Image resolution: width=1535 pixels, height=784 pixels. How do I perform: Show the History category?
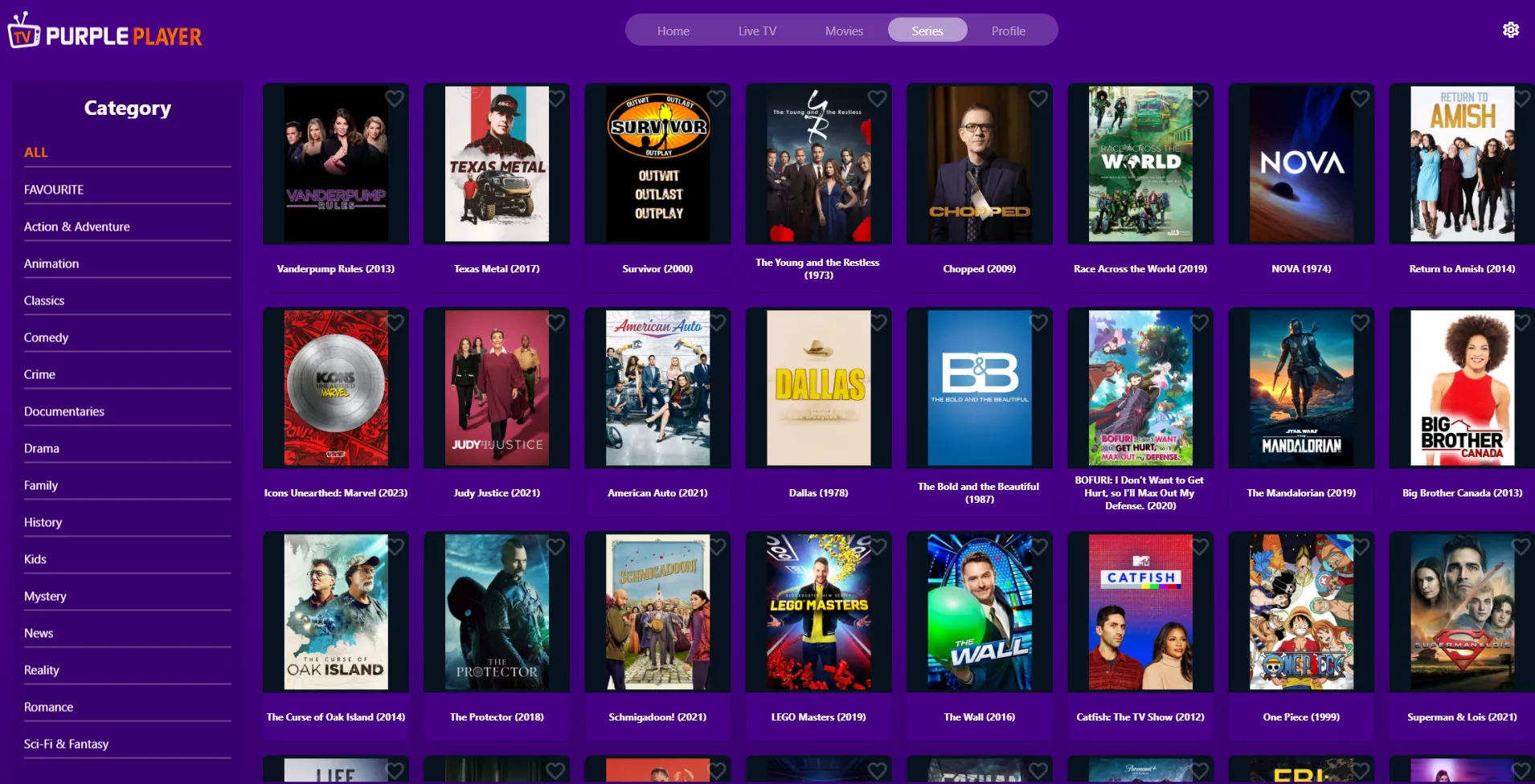point(128,522)
